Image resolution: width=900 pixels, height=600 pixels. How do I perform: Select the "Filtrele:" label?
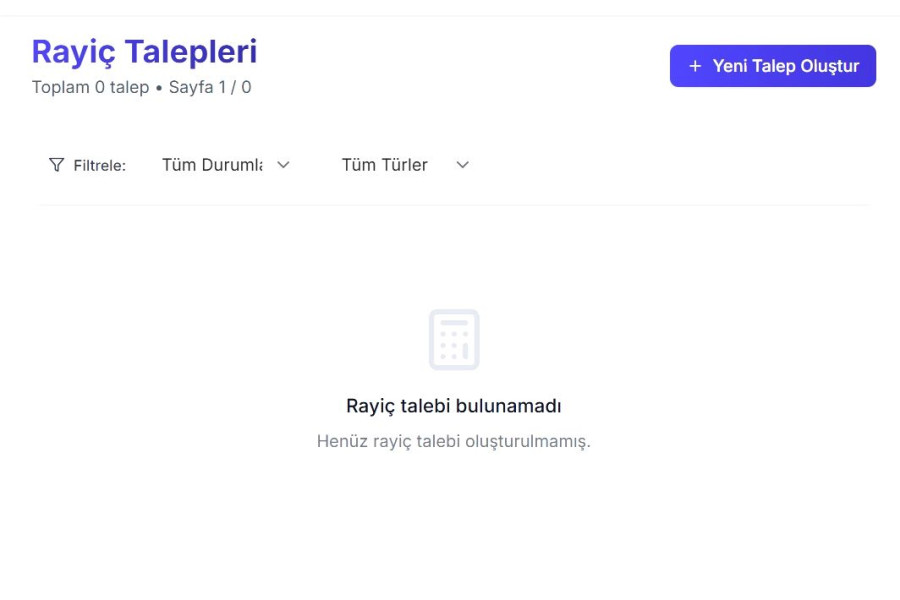[100, 166]
